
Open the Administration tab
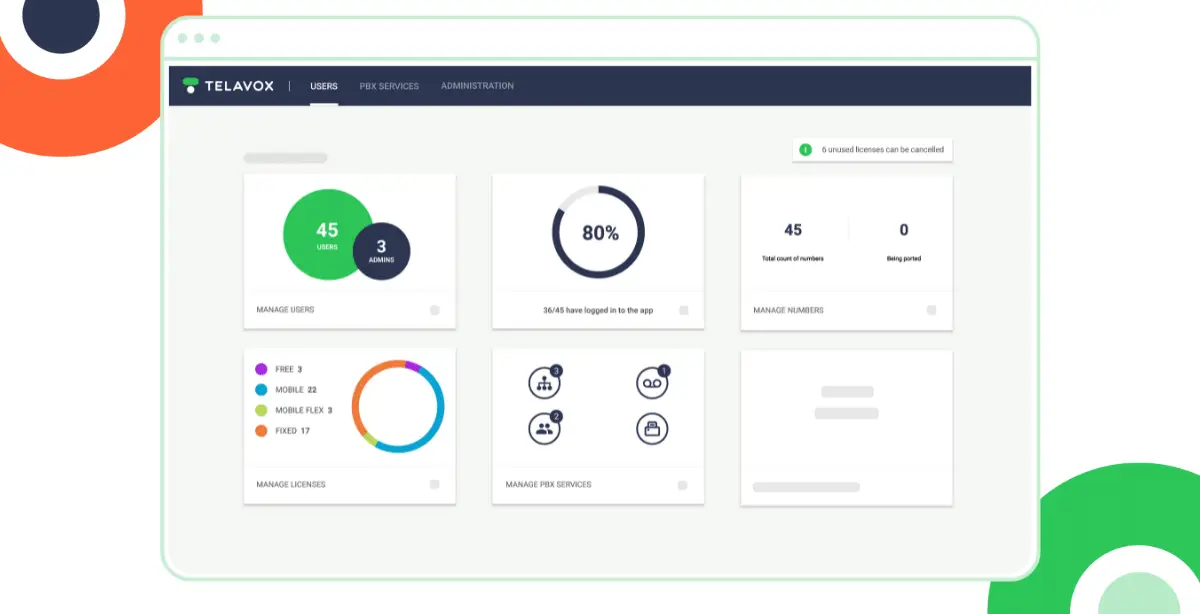click(477, 86)
